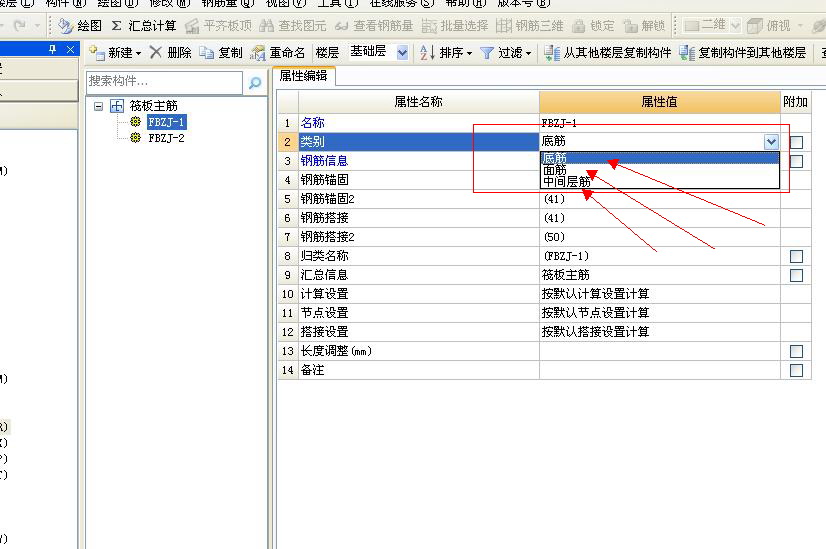Toggle 附加 checkbox for 类别 row
This screenshot has width=826, height=549.
point(796,142)
